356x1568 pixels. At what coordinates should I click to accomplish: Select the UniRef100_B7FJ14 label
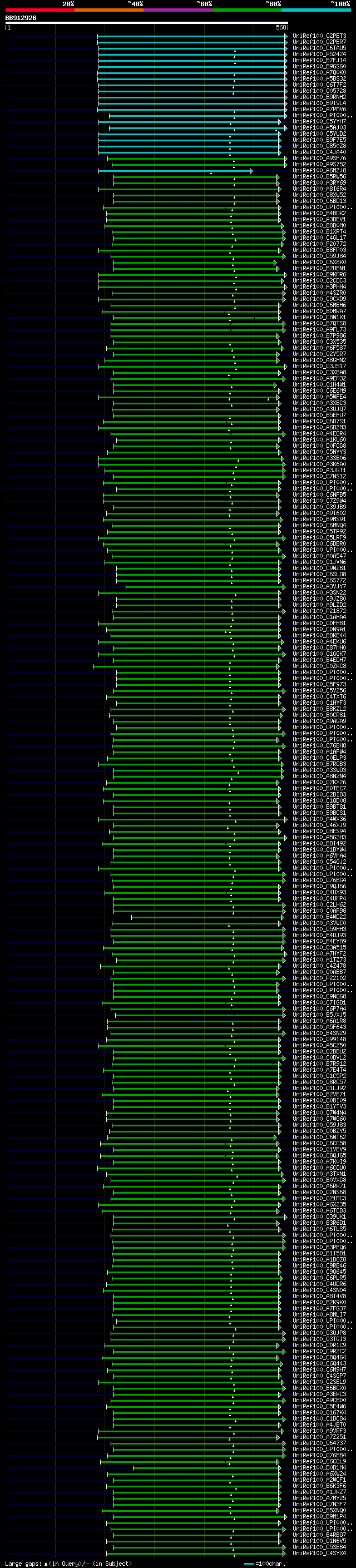319,60
